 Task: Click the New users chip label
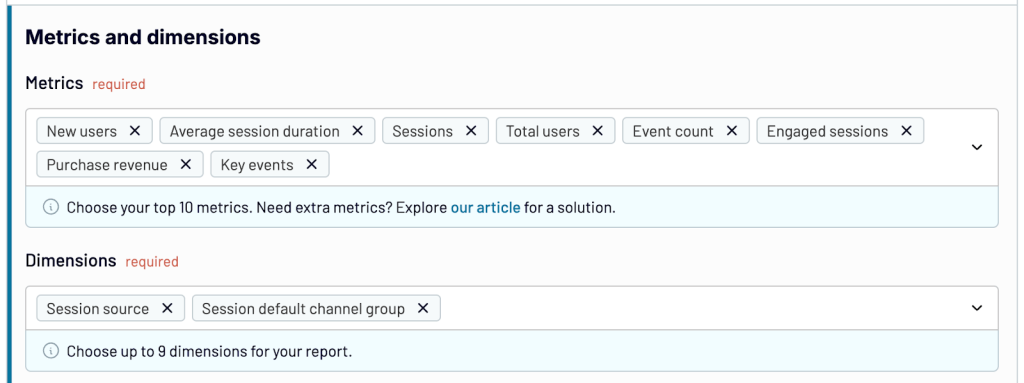[x=82, y=131]
